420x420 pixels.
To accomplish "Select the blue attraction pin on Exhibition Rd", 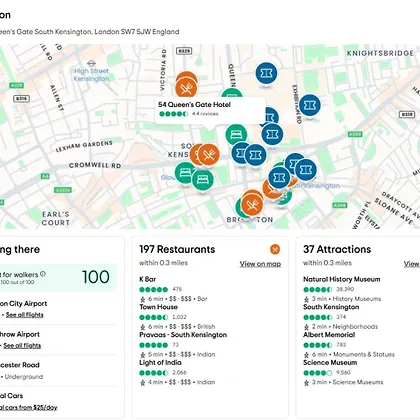I will point(310,105).
